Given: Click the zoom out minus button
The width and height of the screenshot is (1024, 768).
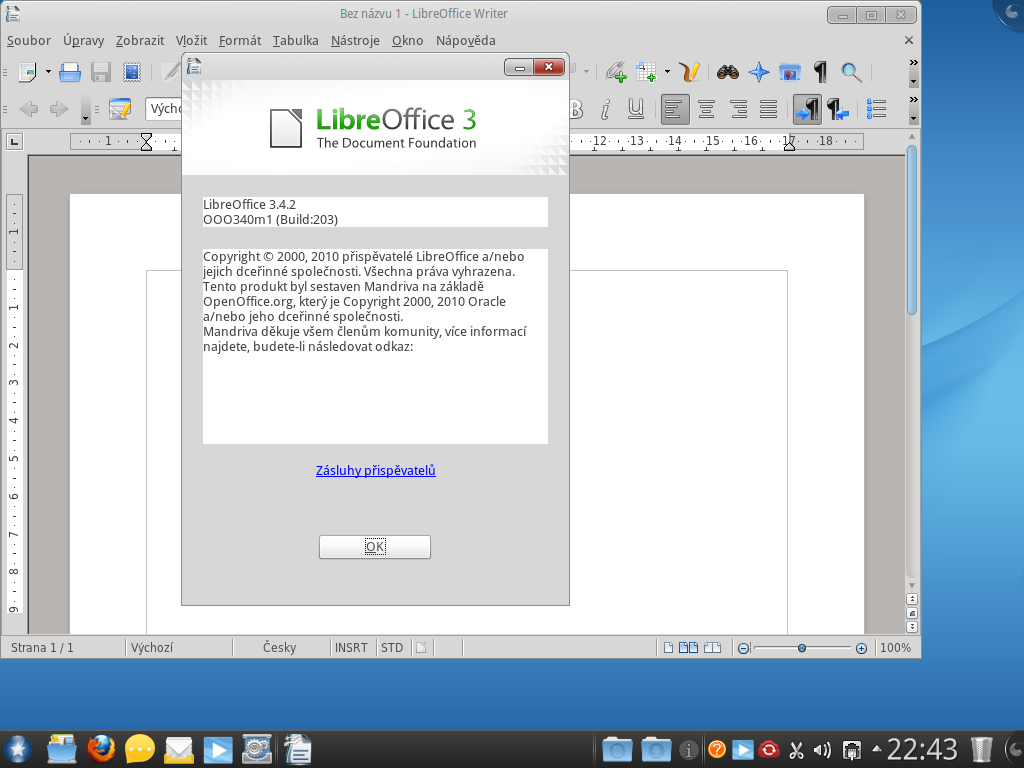Looking at the screenshot, I should tap(743, 648).
